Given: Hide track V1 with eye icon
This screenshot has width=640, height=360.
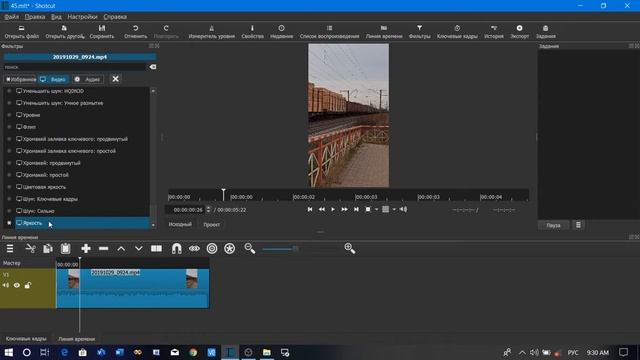Looking at the screenshot, I should pos(17,285).
